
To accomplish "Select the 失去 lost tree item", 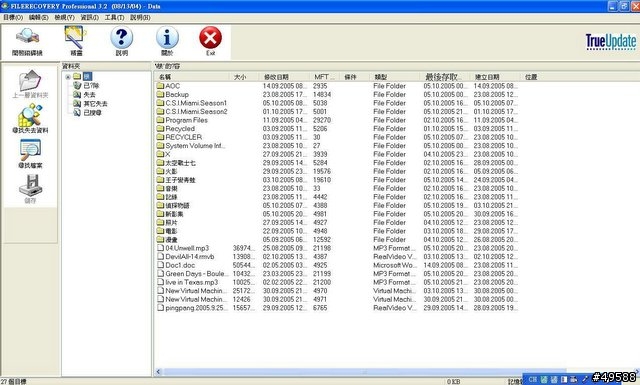I will click(x=89, y=94).
